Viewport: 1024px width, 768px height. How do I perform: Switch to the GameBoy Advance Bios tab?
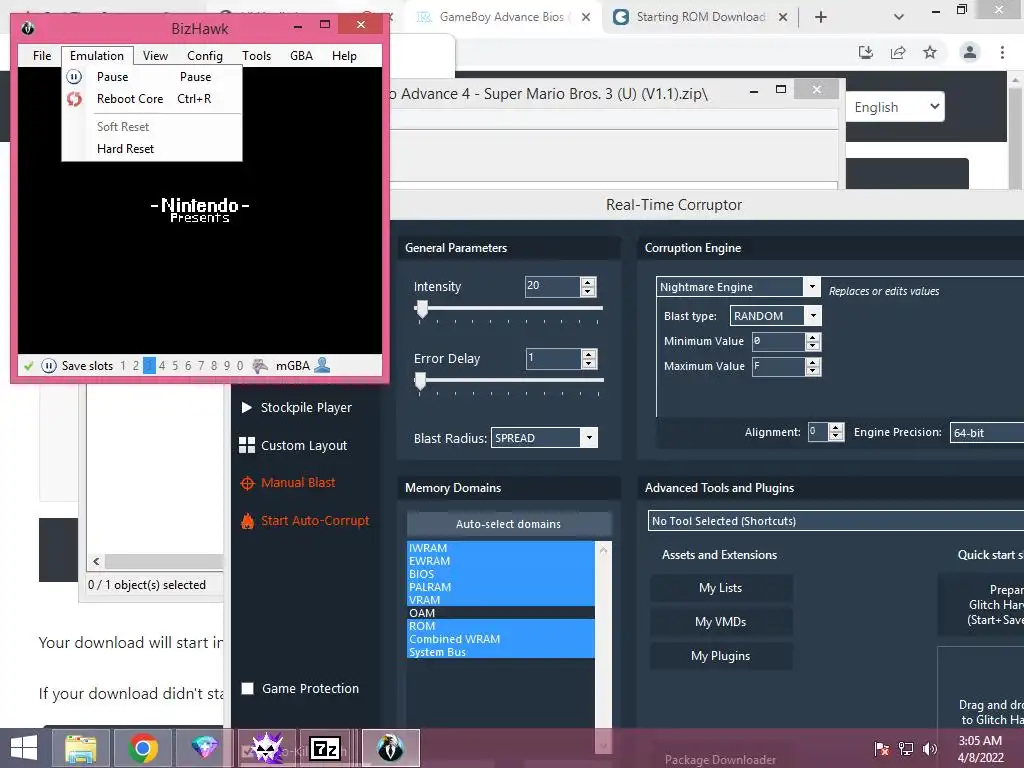click(x=503, y=17)
